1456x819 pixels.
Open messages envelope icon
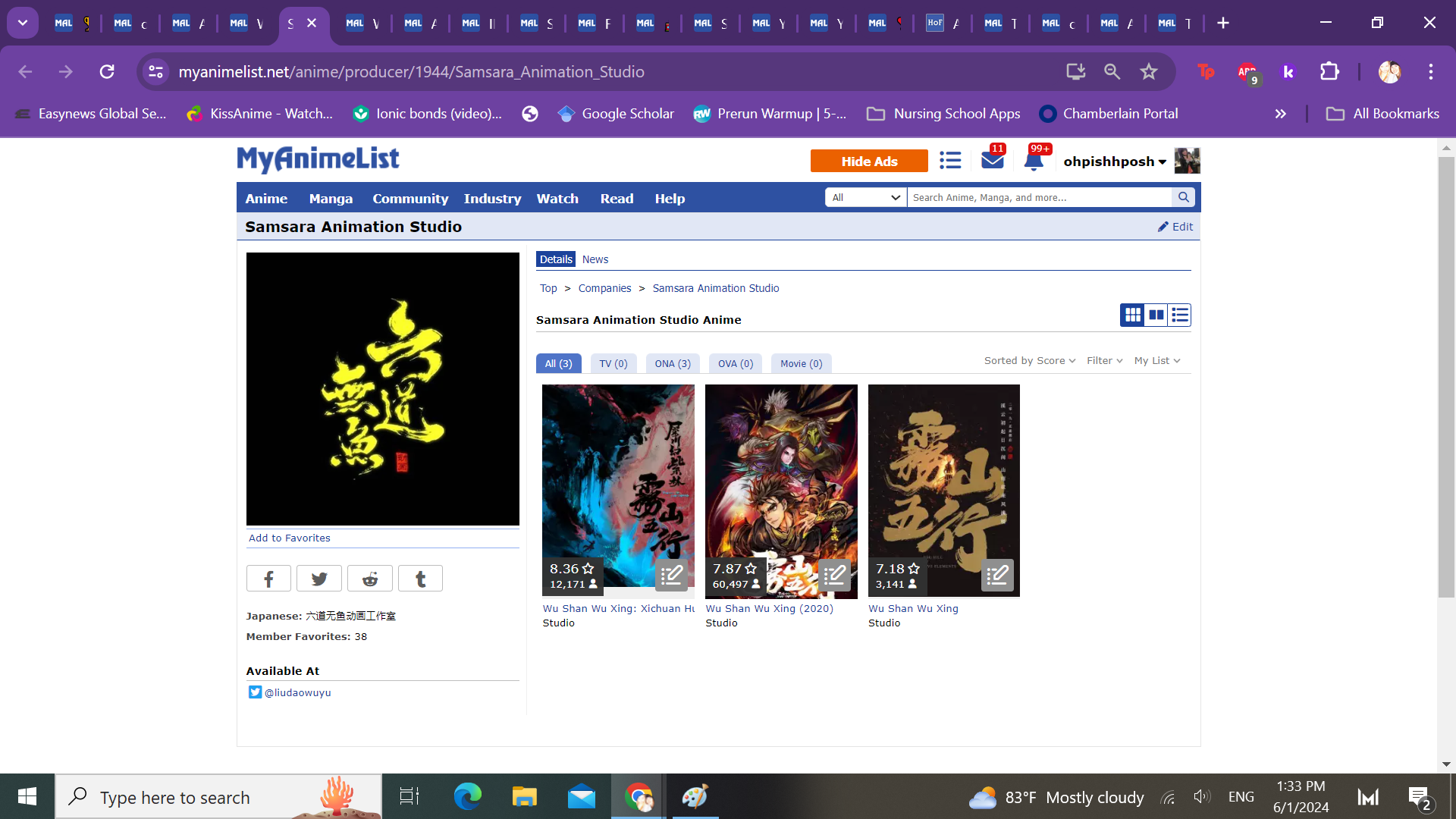click(x=992, y=161)
